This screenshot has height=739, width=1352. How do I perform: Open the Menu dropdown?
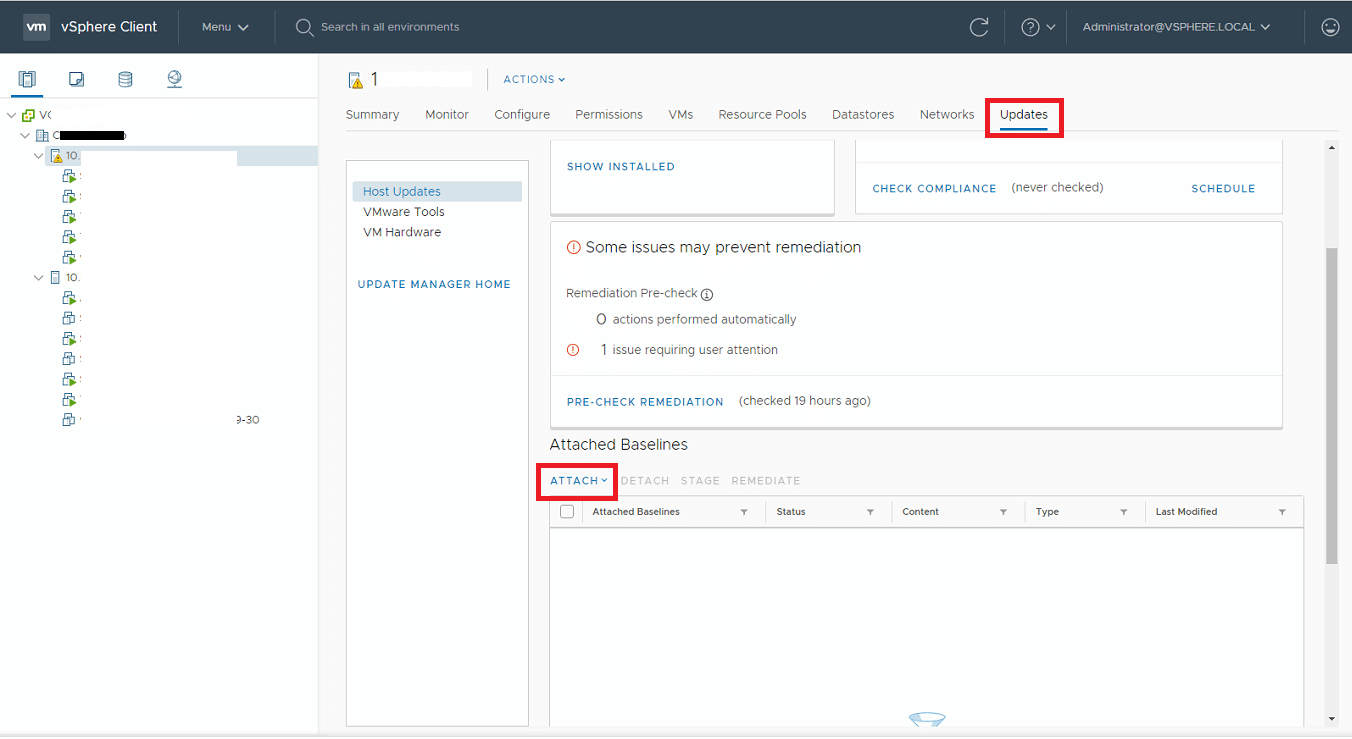(225, 27)
